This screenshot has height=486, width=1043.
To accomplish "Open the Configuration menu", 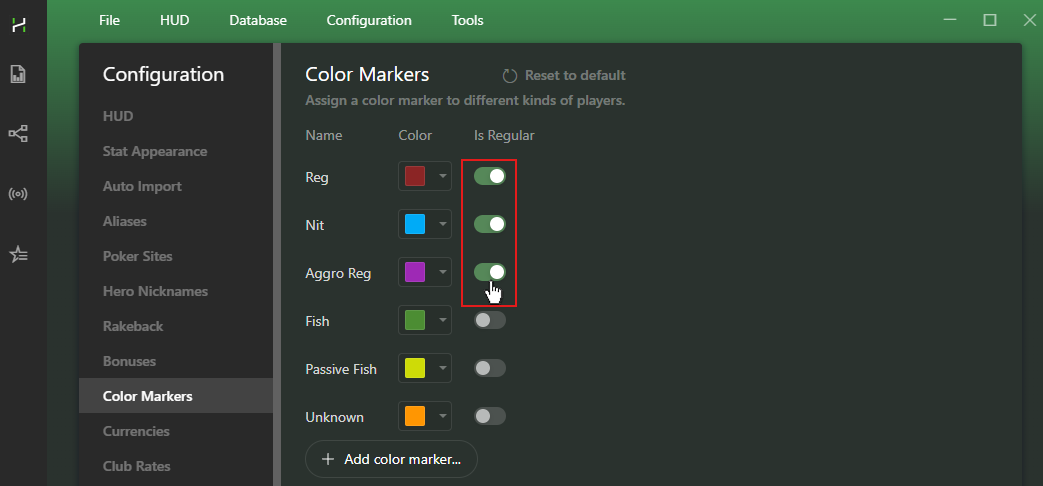I will point(369,21).
